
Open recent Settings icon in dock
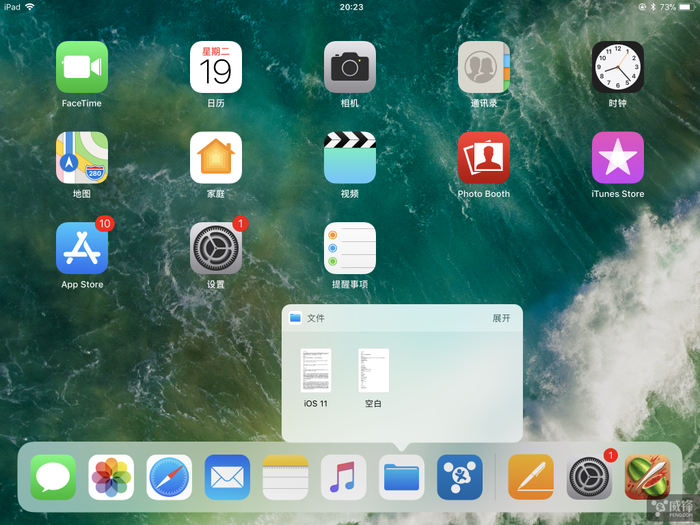589,477
